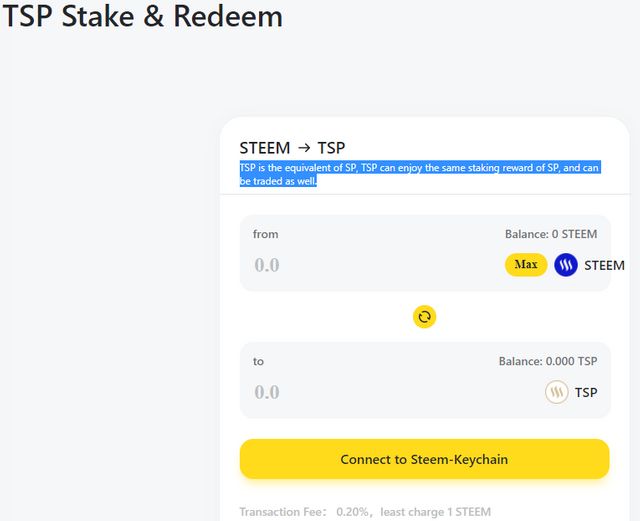Image resolution: width=640 pixels, height=521 pixels.
Task: Click the TSP Stake & Redeem page title
Action: [142, 16]
